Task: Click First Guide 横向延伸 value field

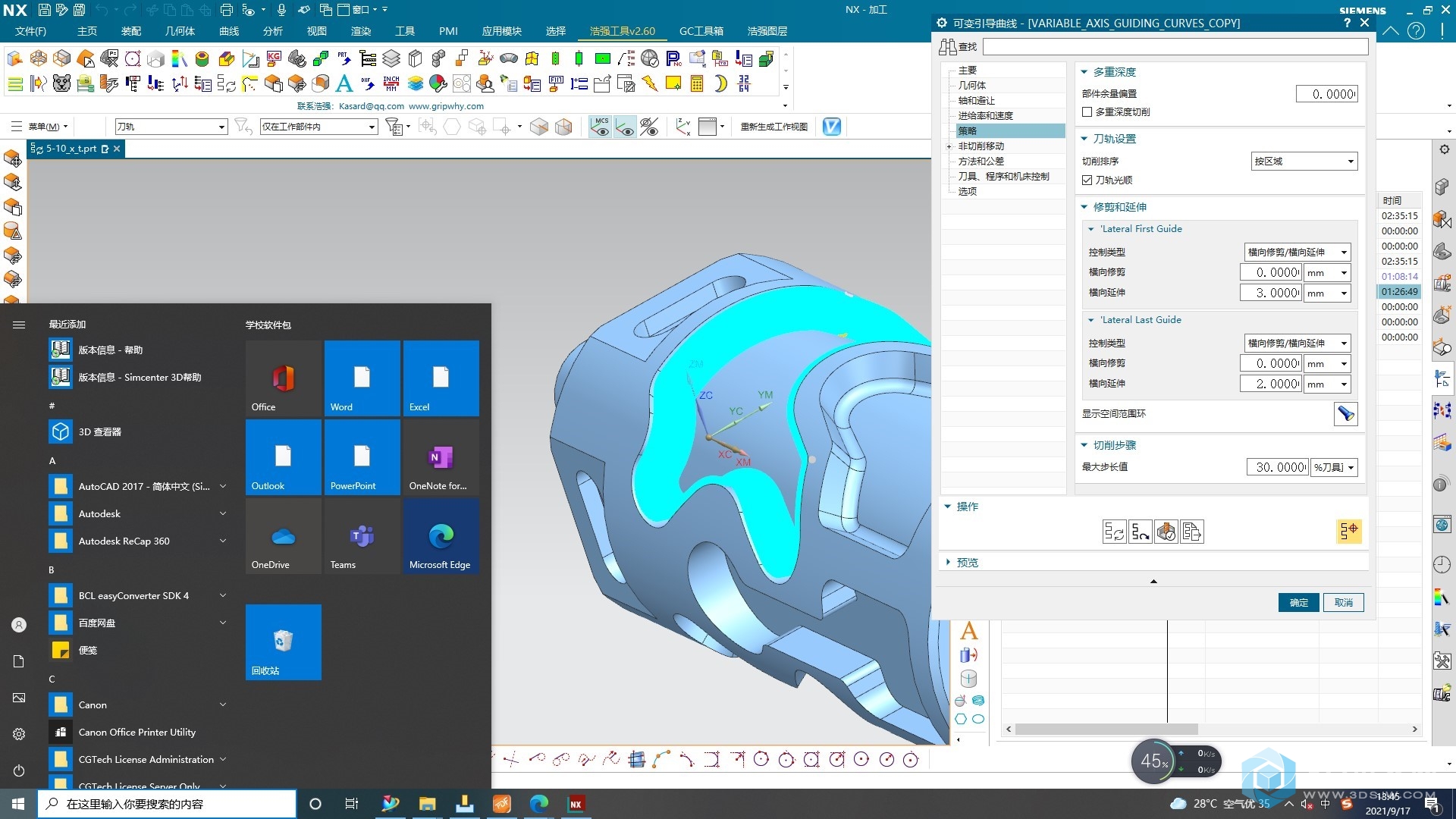Action: tap(1270, 293)
